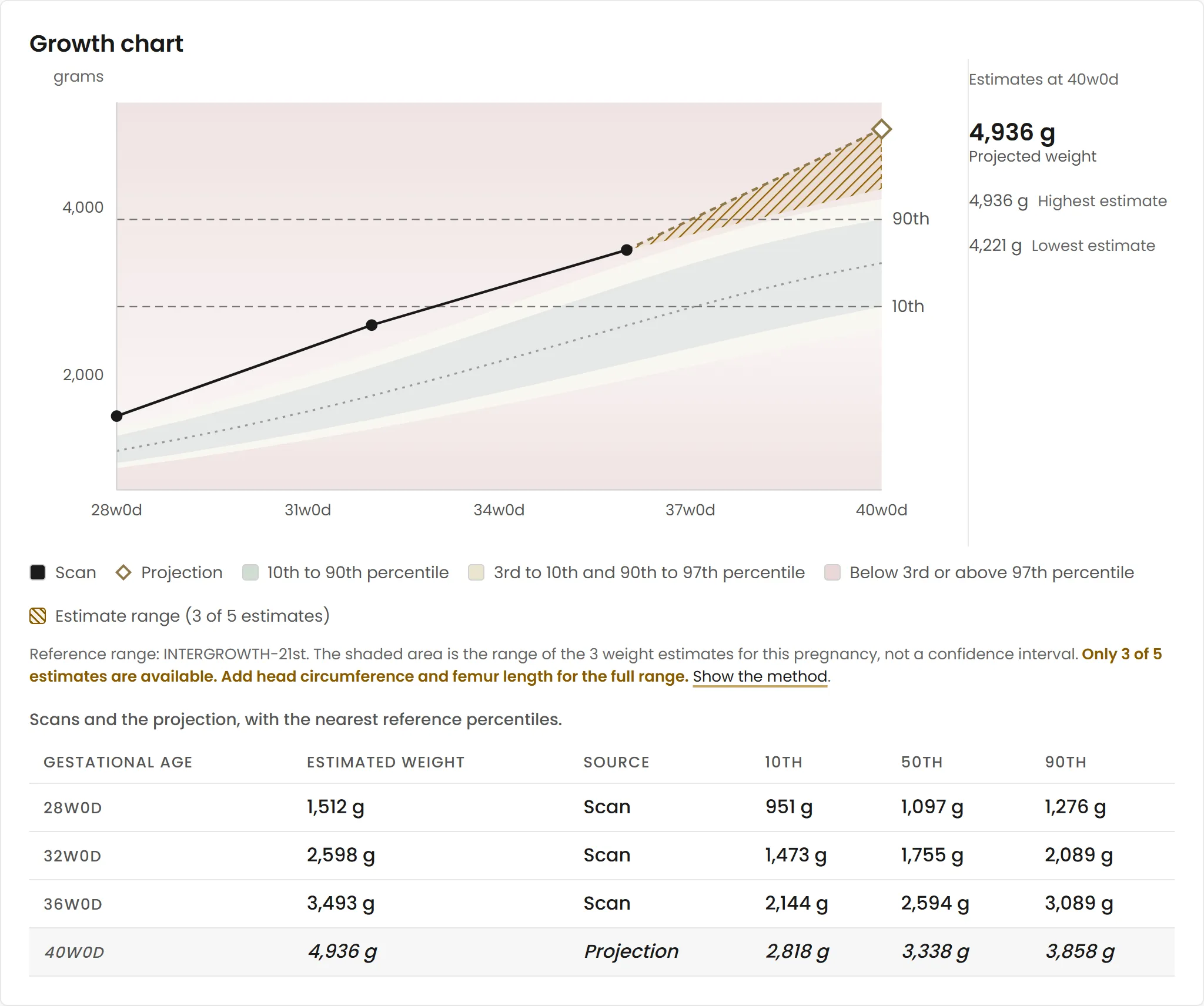Click the Estimate range (3 of 5 estimates) label
This screenshot has width=1204, height=1006.
[x=192, y=616]
